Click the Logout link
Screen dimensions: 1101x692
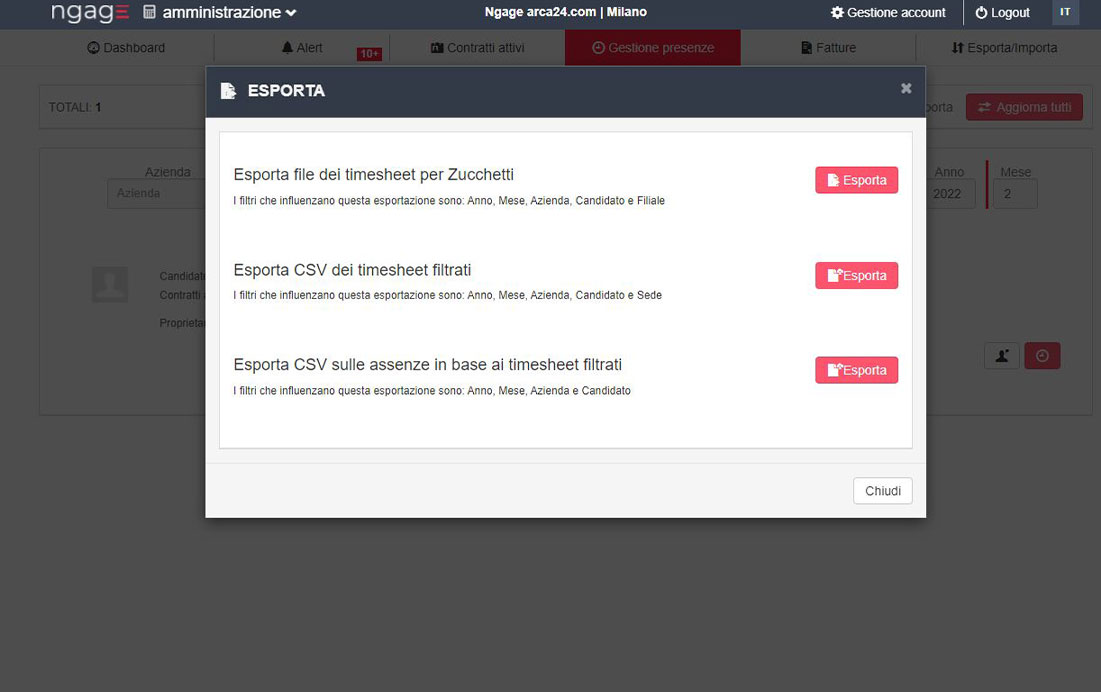[1002, 13]
